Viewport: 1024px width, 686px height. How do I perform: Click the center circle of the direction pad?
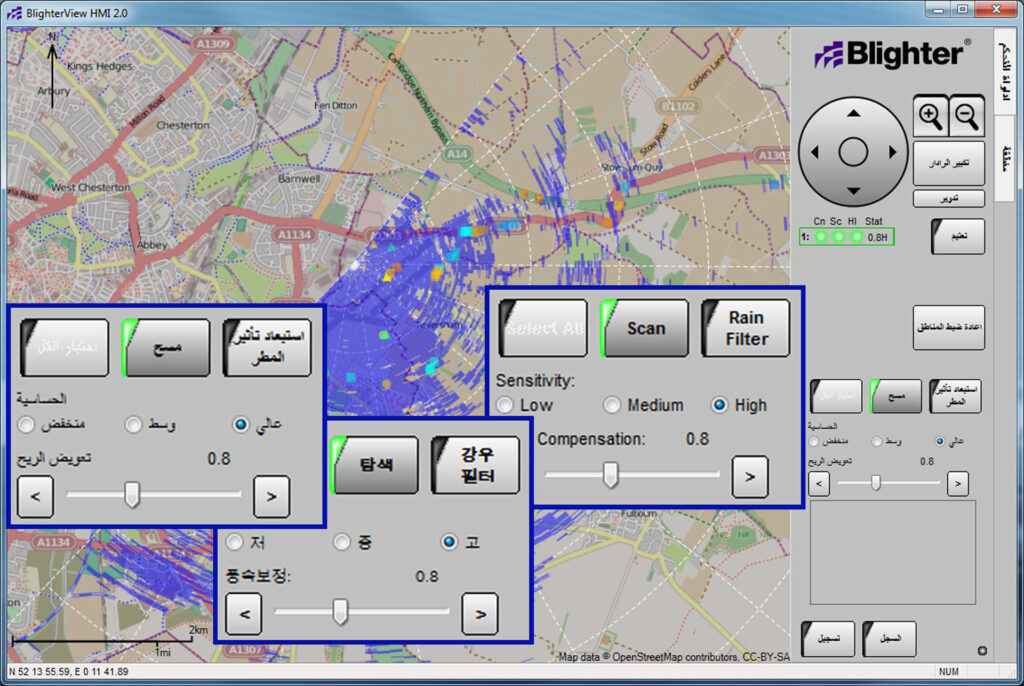click(x=852, y=152)
